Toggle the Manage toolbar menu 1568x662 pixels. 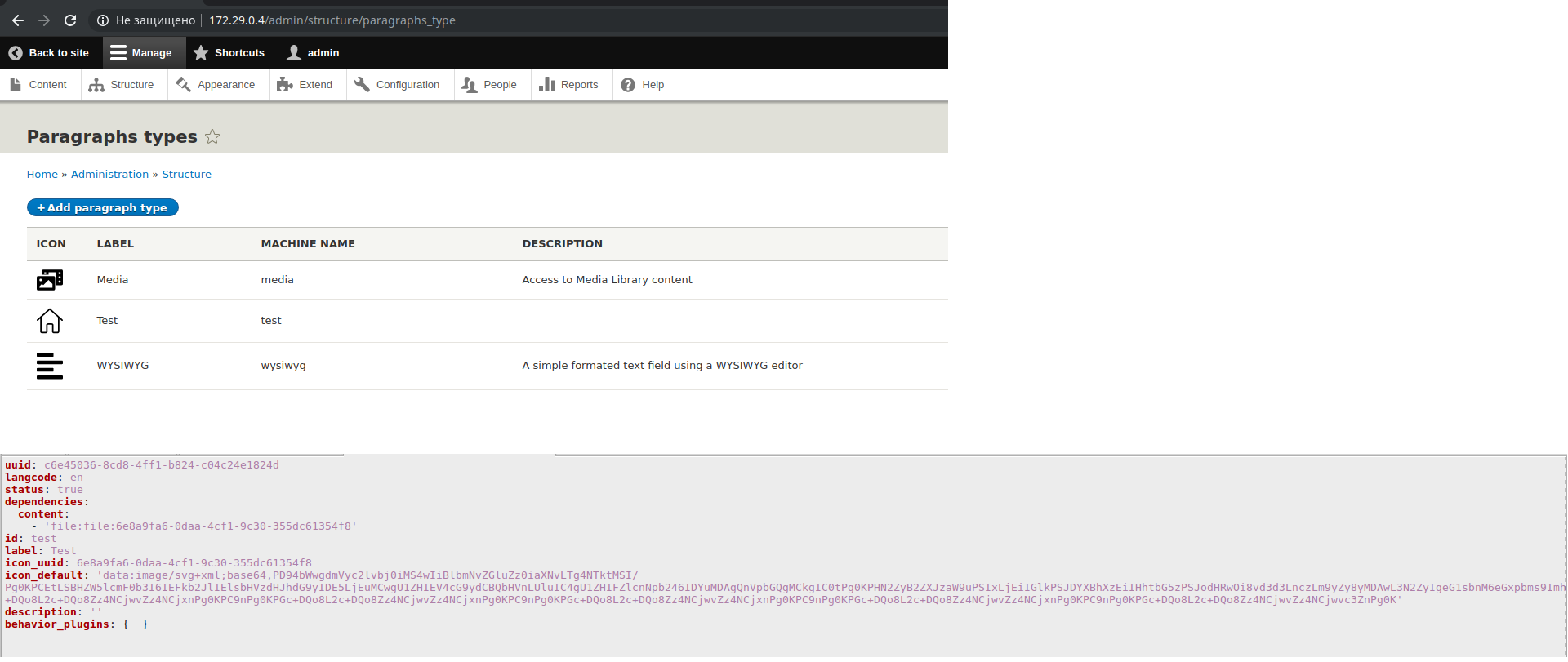click(x=141, y=53)
